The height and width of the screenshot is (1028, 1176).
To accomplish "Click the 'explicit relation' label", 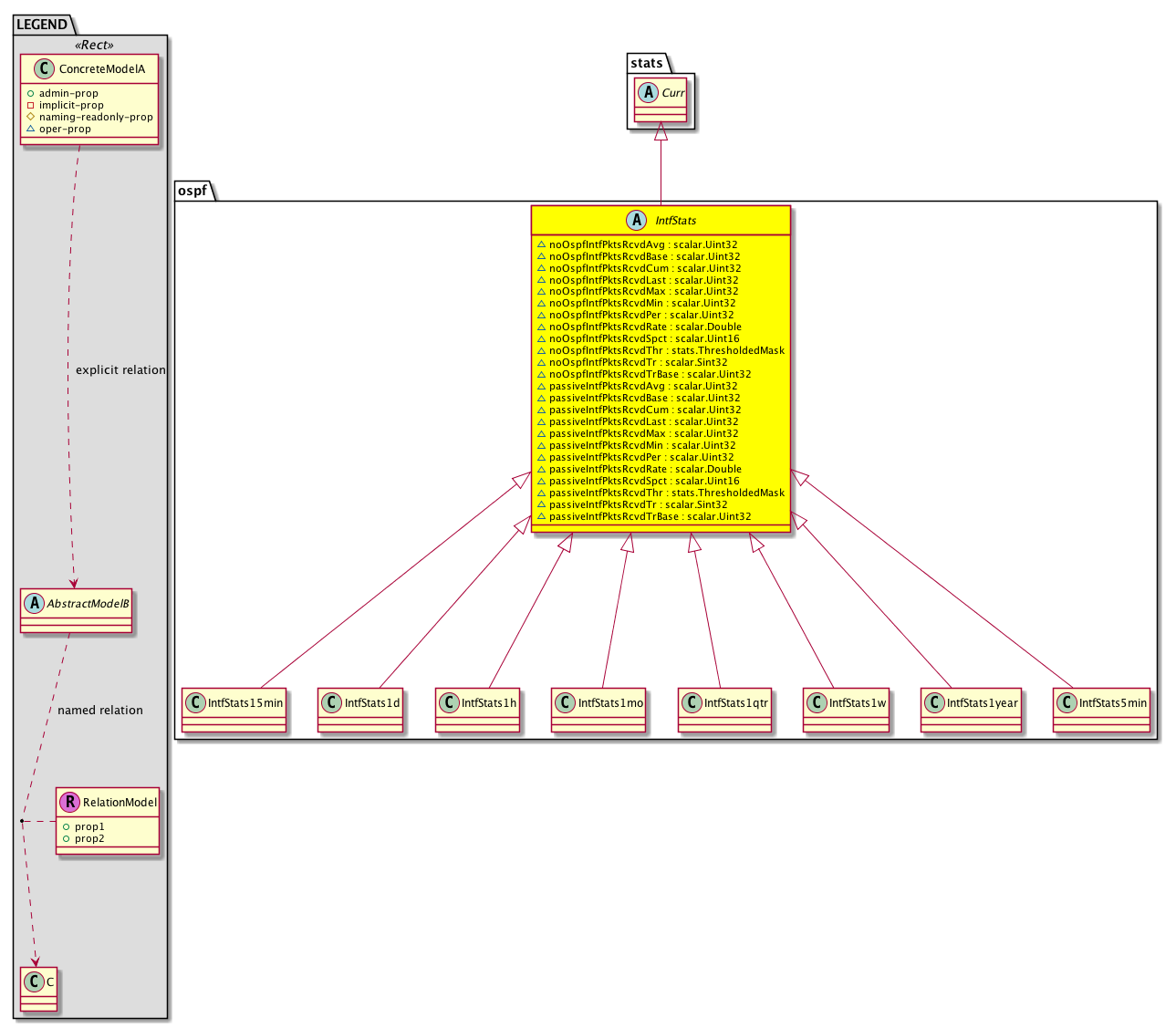I will [x=120, y=369].
